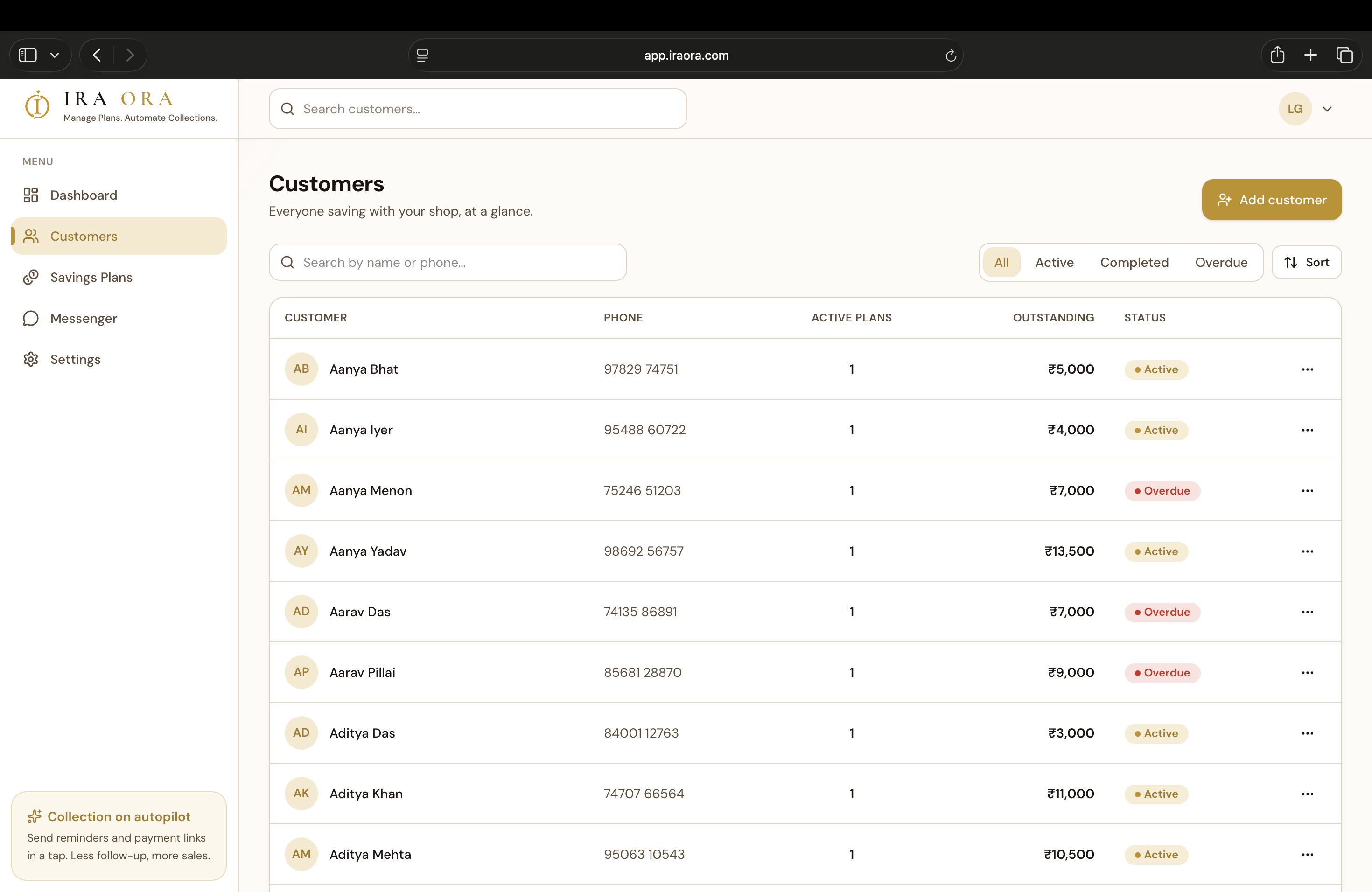Click the AP avatar for Aarav Pillai

point(301,672)
